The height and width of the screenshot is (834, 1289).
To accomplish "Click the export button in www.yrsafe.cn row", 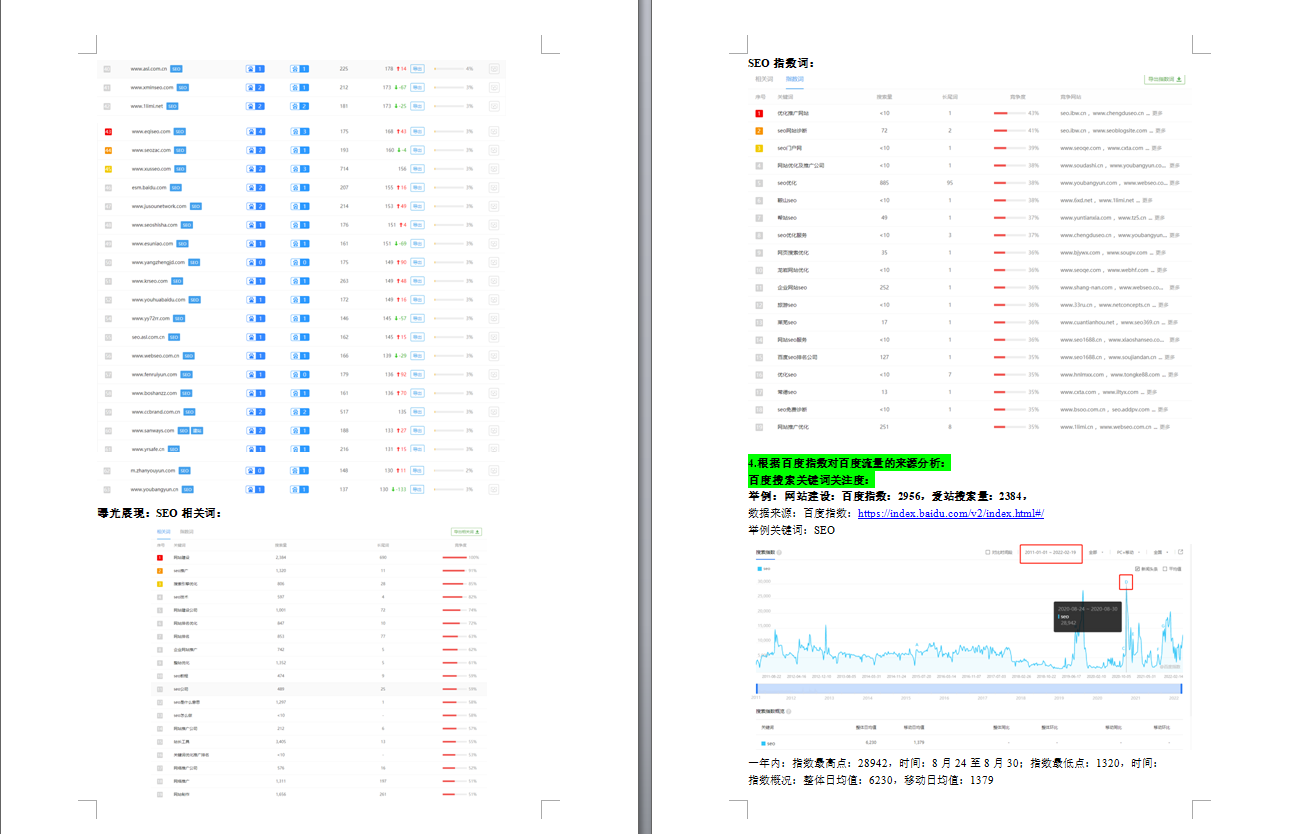I will (418, 449).
